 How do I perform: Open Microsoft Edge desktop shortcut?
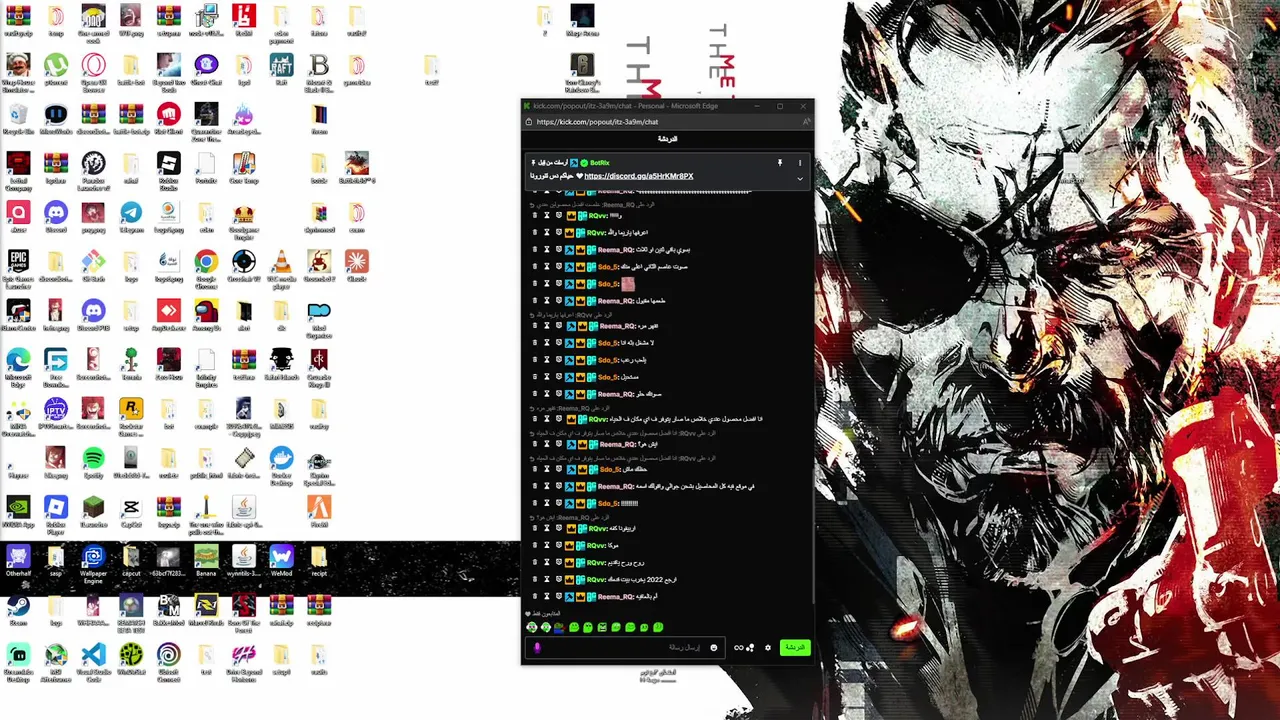click(x=18, y=364)
